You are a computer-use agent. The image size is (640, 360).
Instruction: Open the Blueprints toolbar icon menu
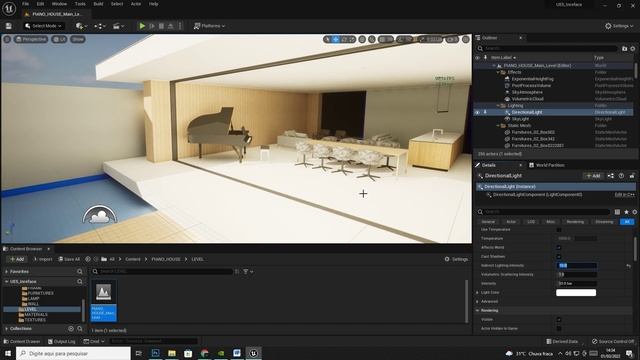[x=100, y=26]
